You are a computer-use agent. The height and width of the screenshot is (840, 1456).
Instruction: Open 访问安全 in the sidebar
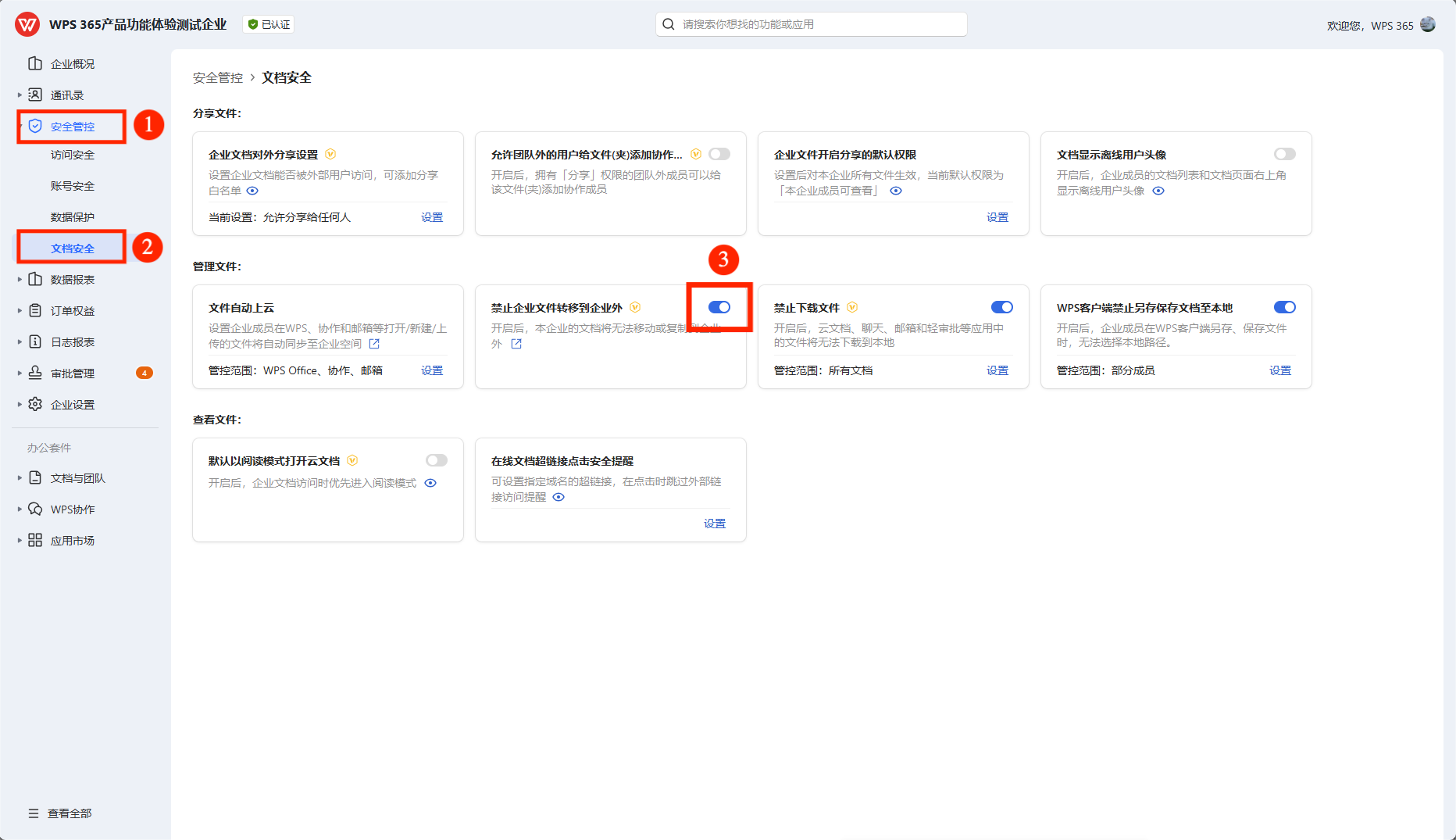[x=73, y=155]
